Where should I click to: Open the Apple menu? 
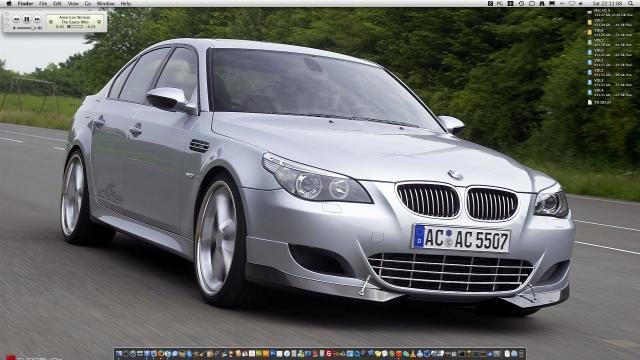pyautogui.click(x=9, y=3)
